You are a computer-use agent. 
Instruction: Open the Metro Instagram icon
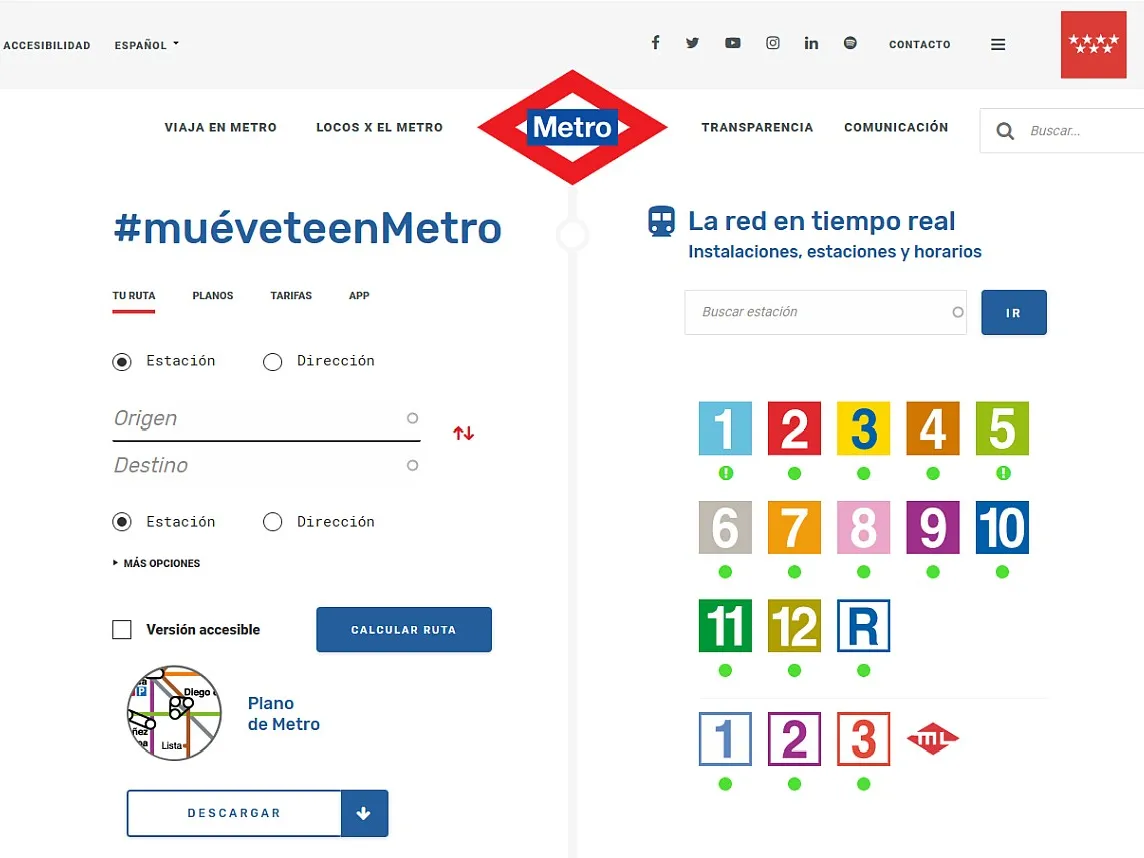[773, 43]
